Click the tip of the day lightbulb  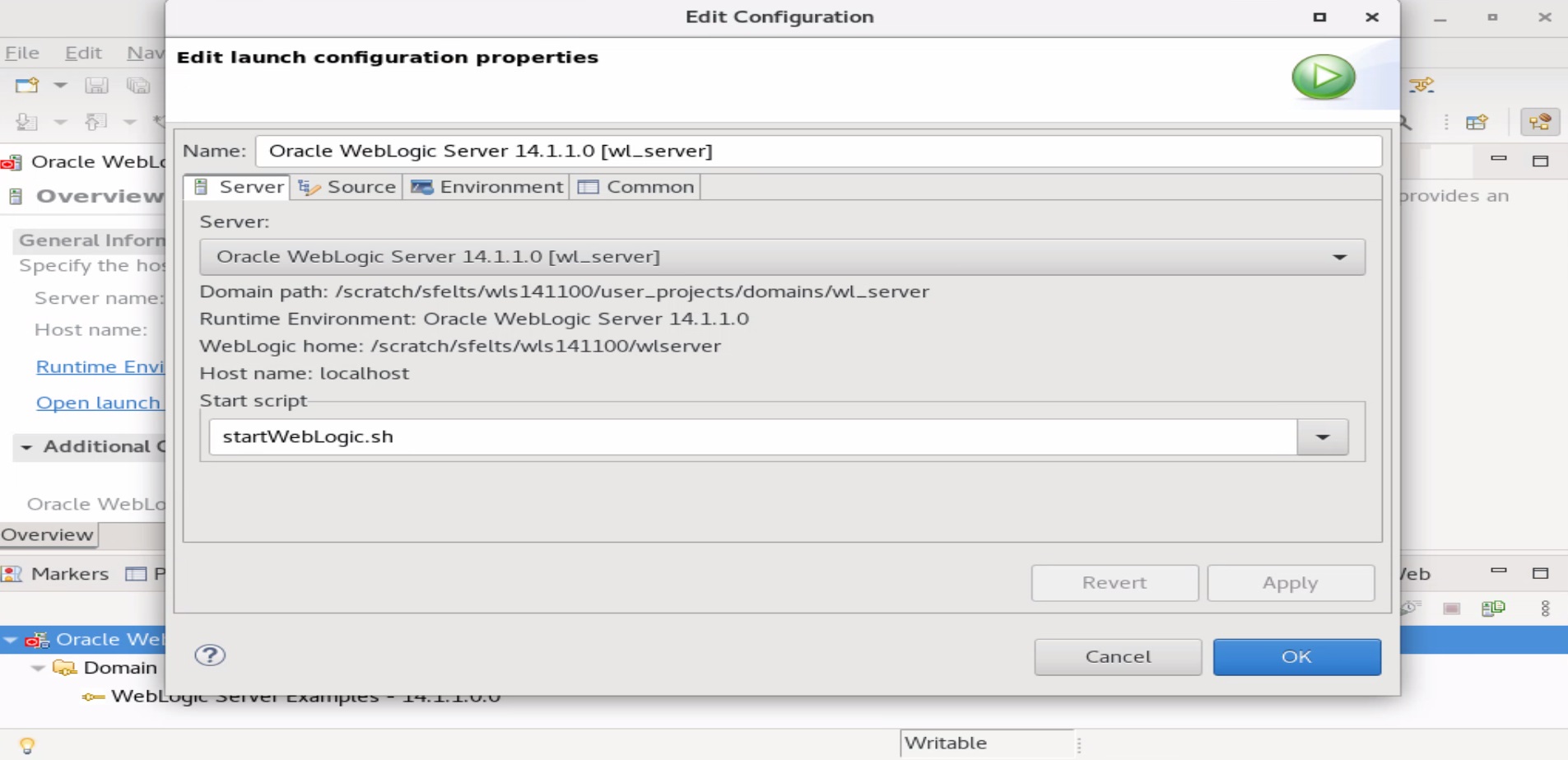point(27,745)
